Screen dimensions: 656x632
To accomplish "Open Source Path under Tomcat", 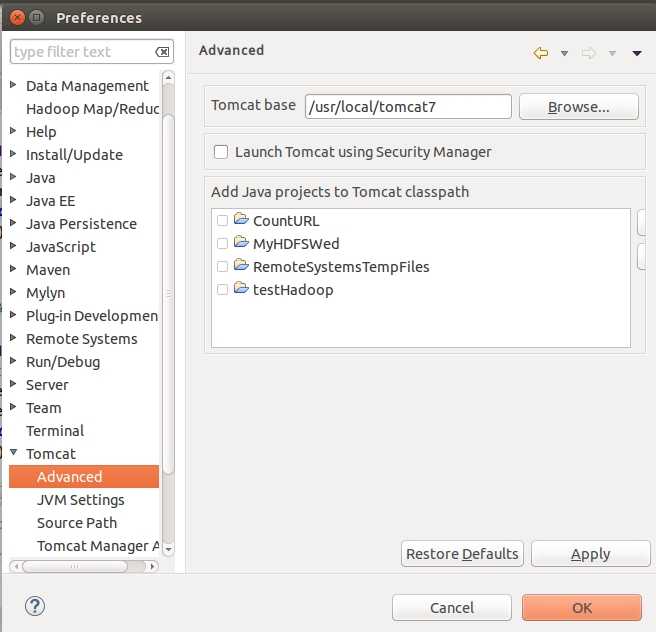I will [x=77, y=523].
